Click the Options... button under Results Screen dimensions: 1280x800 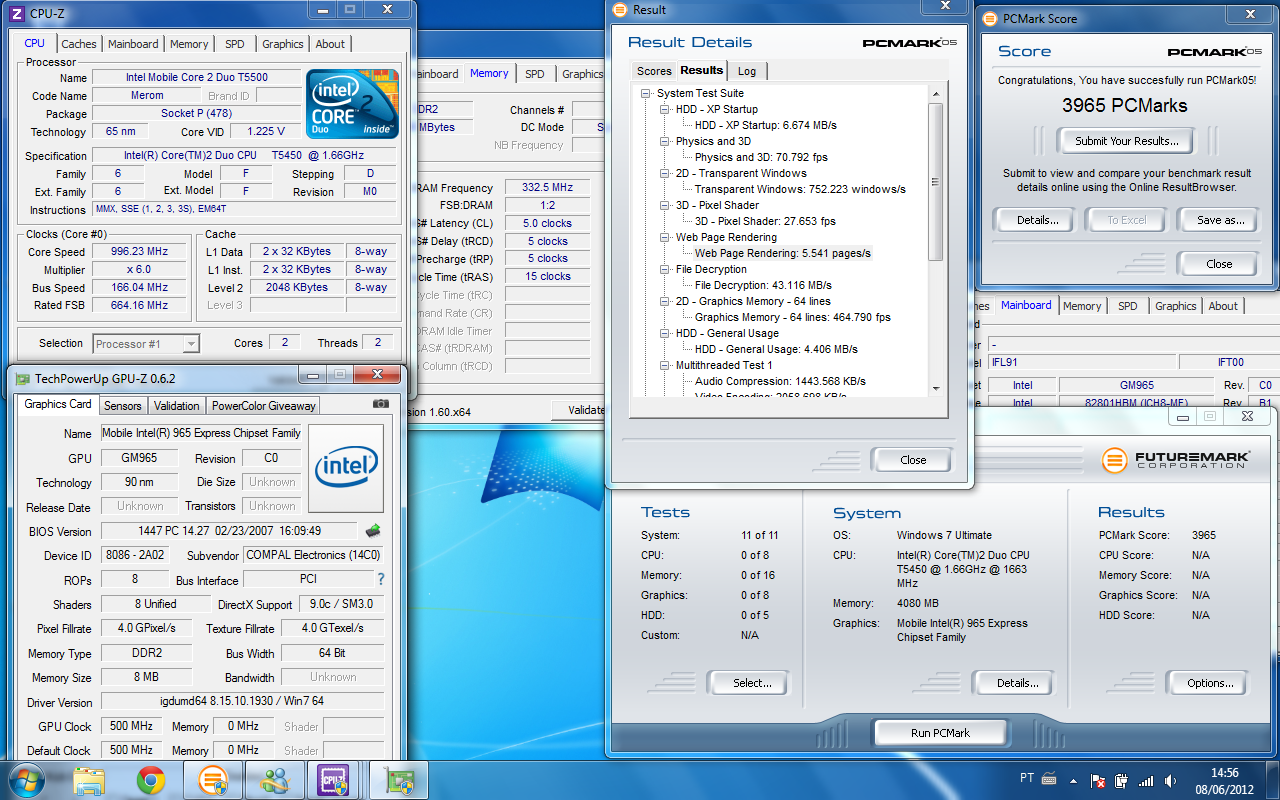pos(1210,683)
